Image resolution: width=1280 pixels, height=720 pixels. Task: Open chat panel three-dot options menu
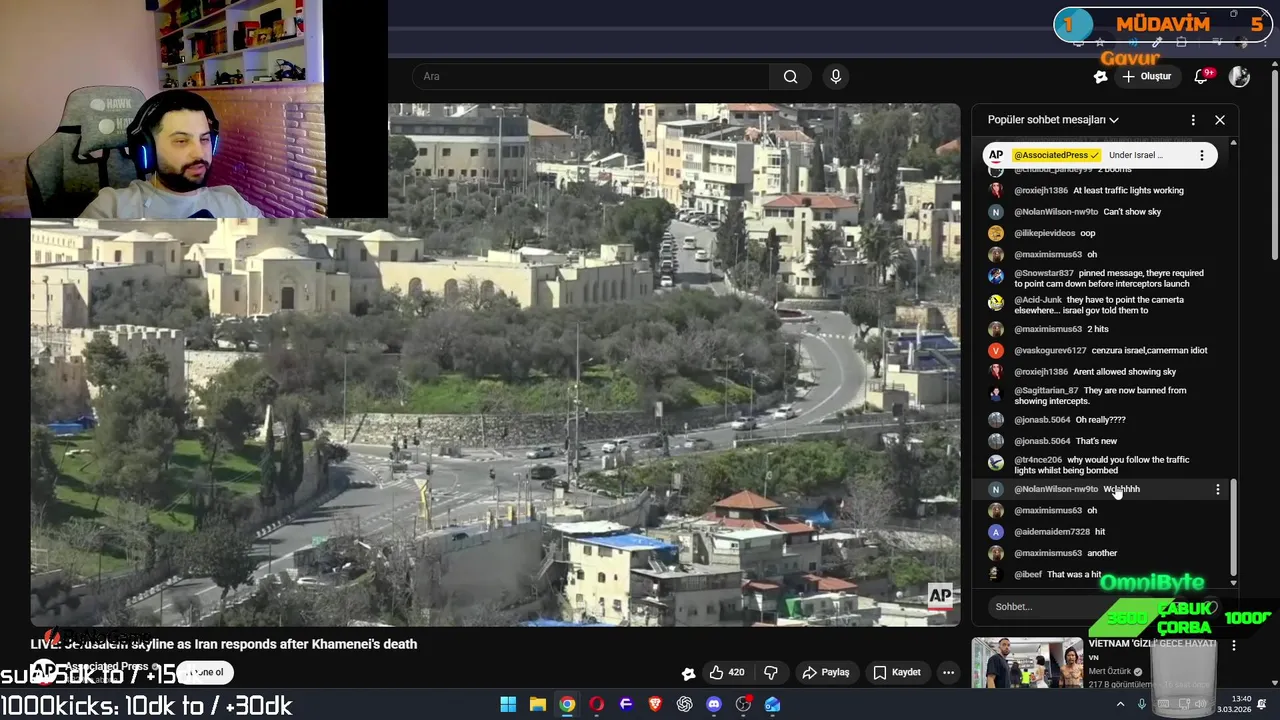point(1193,120)
